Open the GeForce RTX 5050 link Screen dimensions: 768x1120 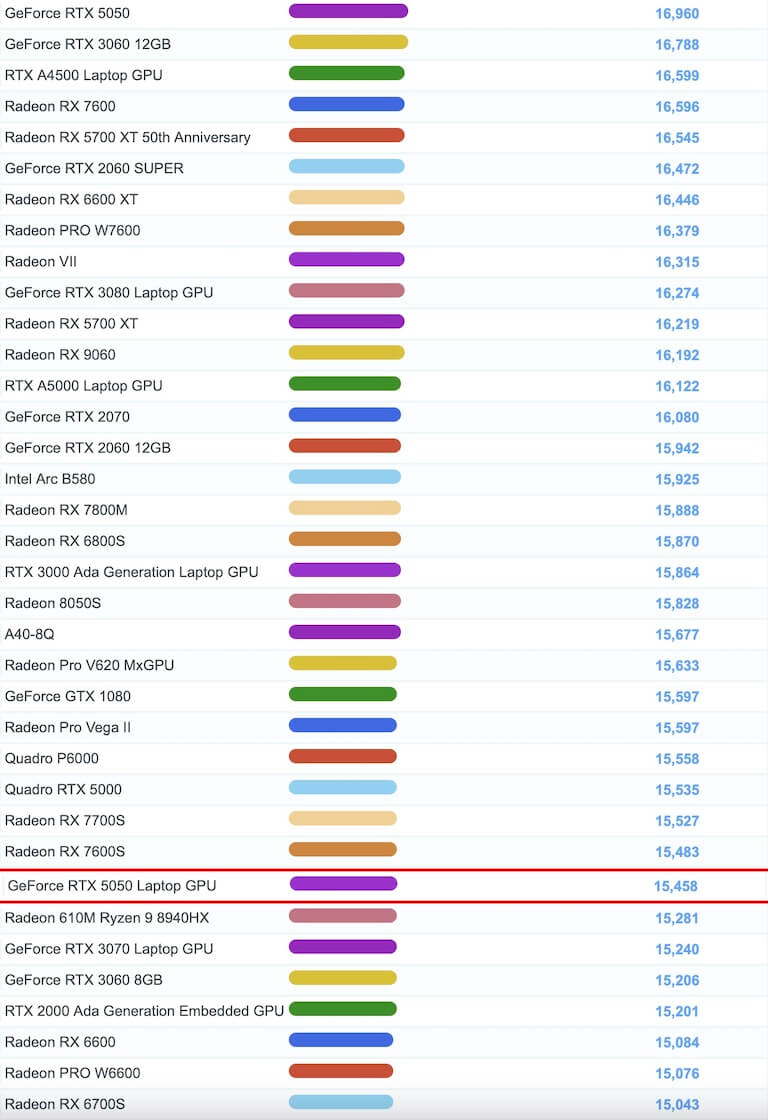coord(67,13)
